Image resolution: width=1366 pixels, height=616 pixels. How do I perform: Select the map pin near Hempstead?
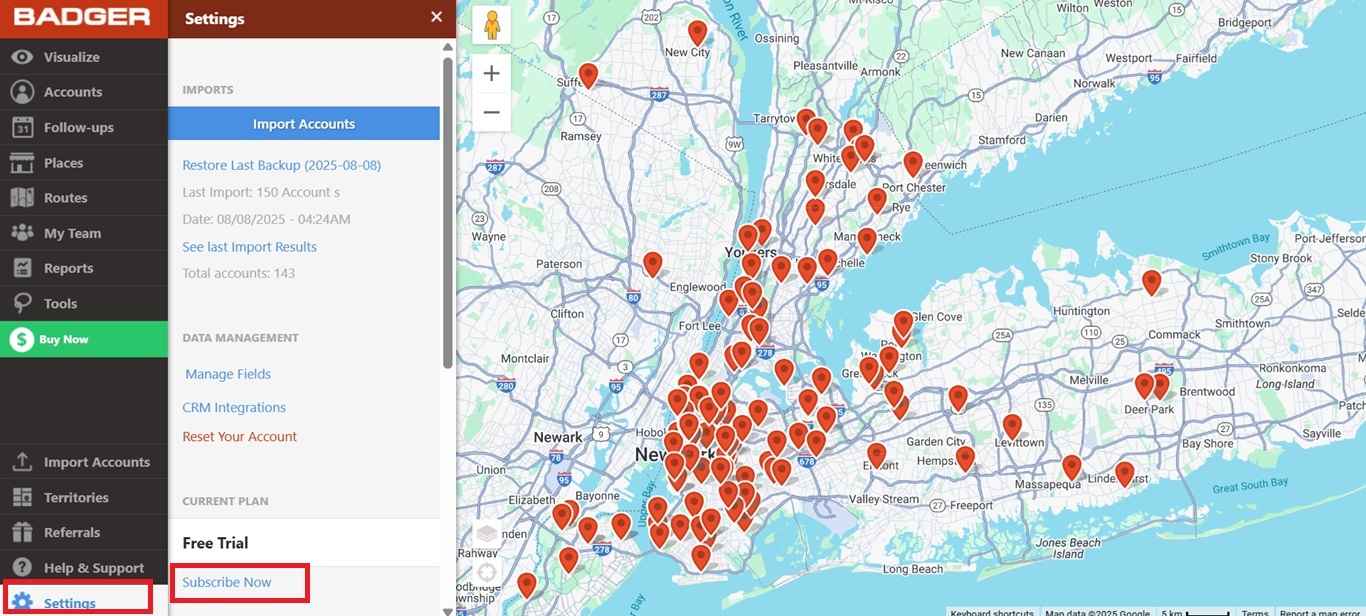point(965,460)
